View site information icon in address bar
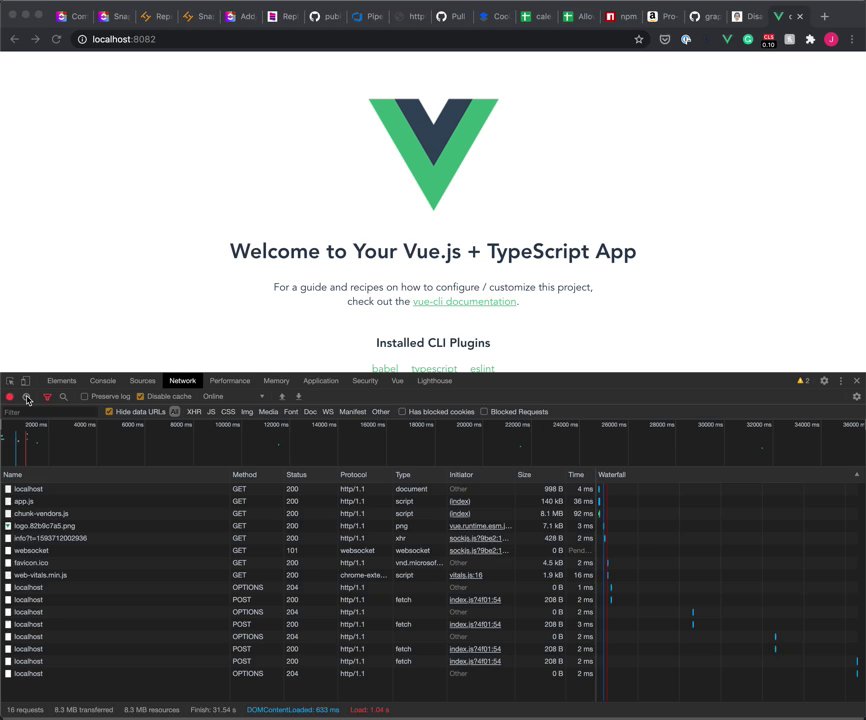Screen dimensions: 866x720 (82, 39)
